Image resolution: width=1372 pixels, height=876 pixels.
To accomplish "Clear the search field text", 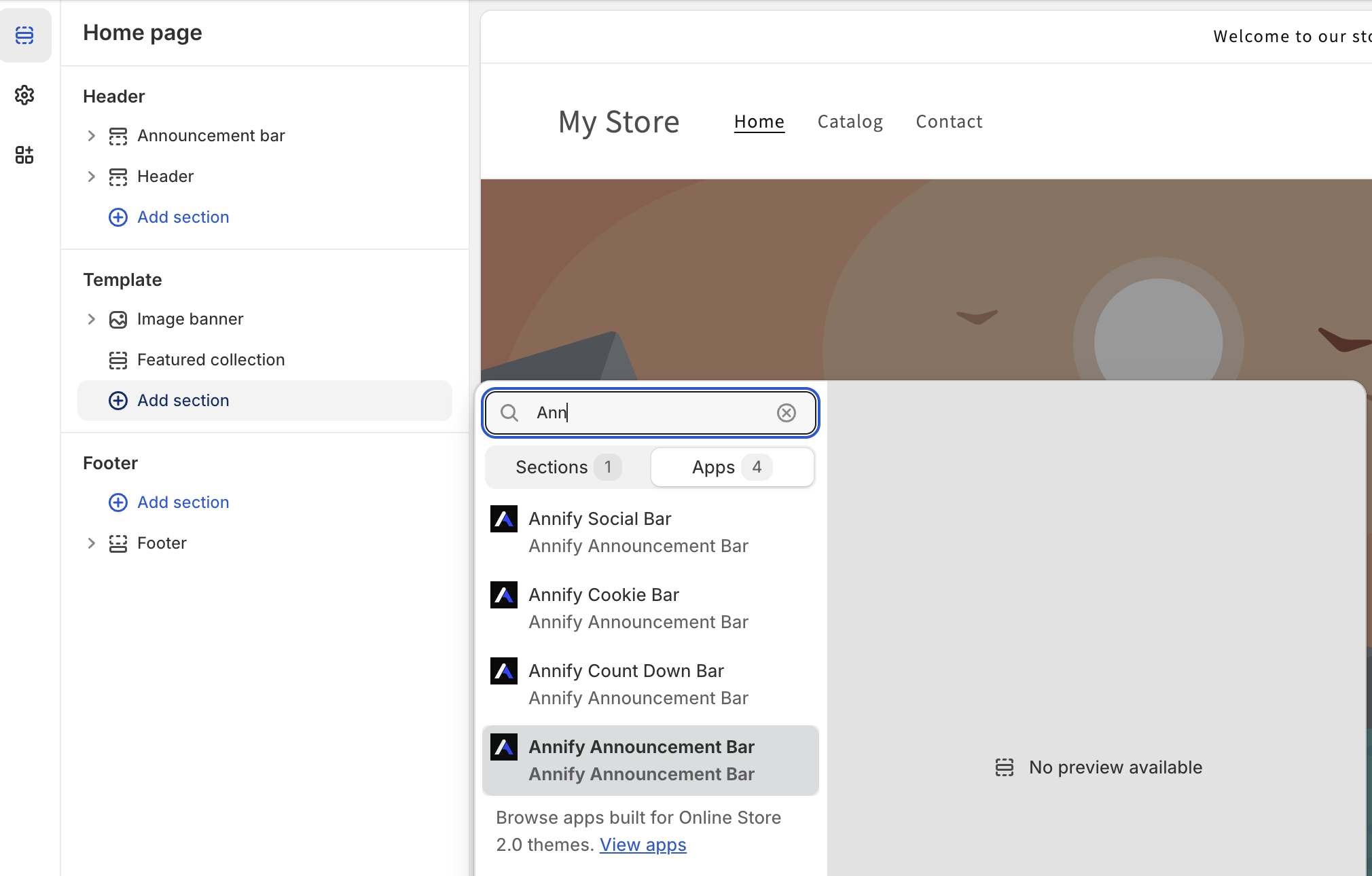I will (787, 413).
